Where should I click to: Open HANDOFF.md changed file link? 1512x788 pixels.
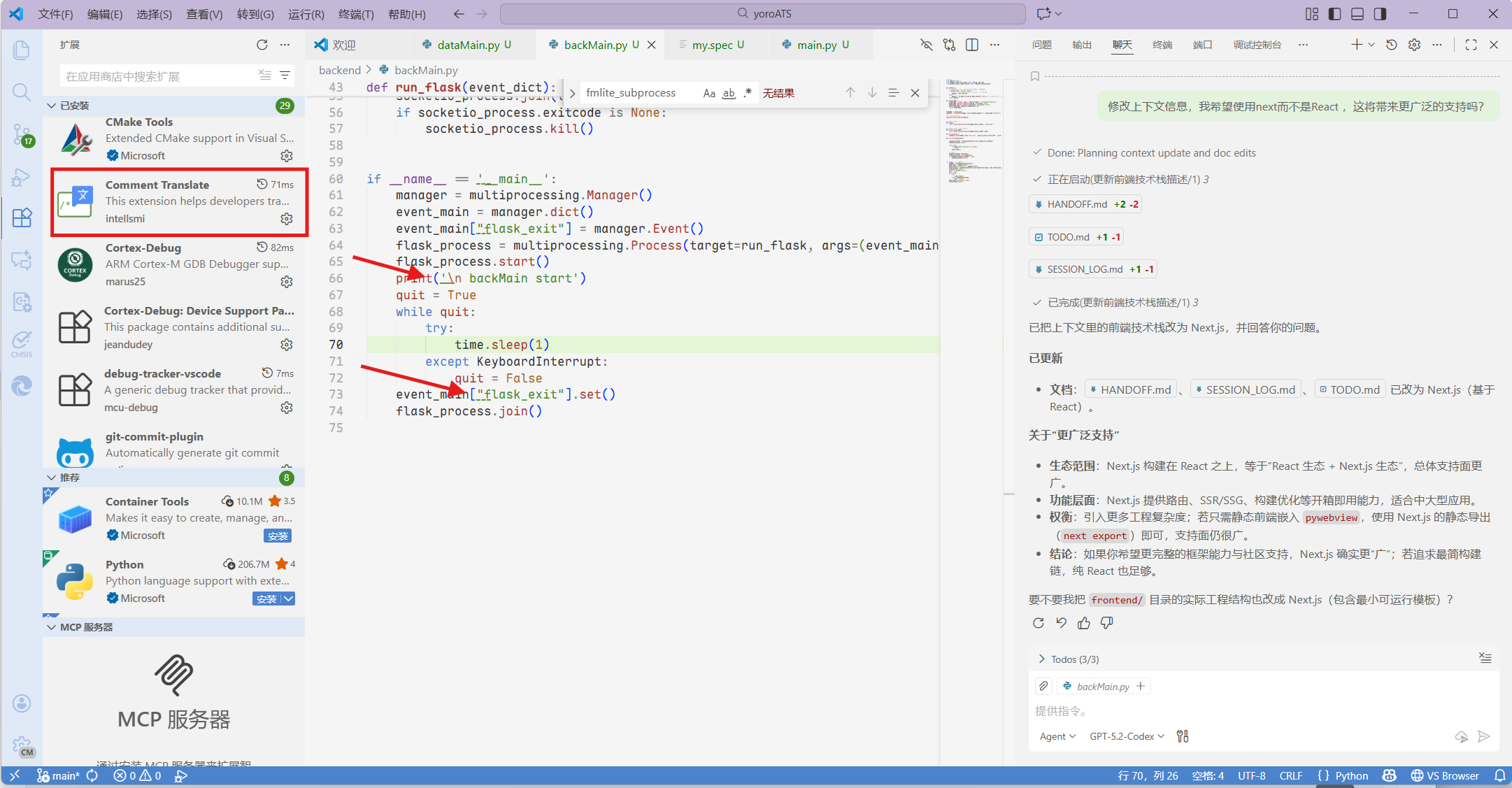coord(1077,204)
